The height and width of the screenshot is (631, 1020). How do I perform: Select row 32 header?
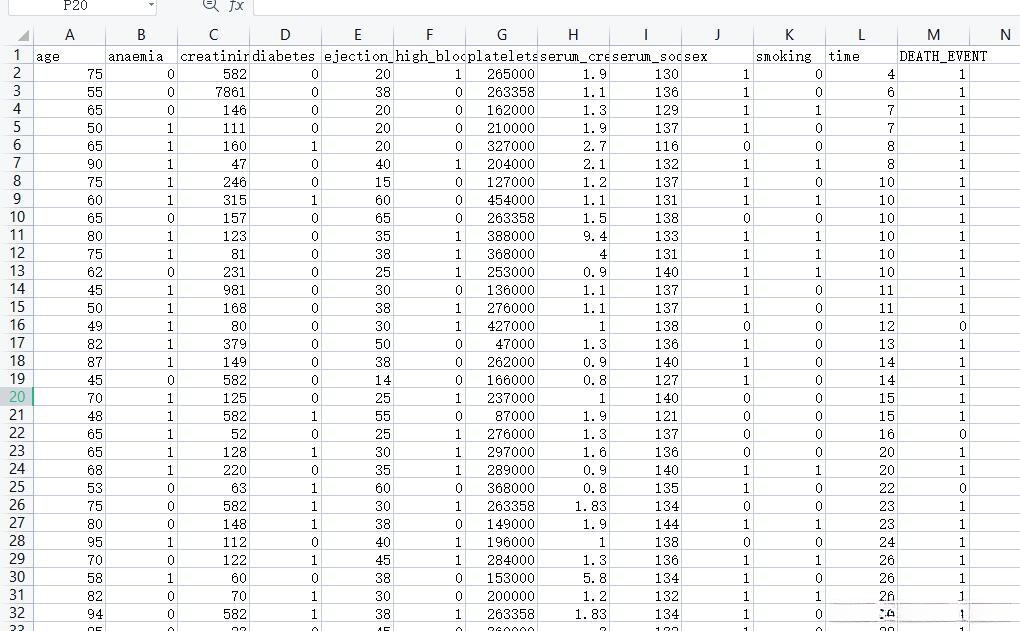(x=17, y=613)
